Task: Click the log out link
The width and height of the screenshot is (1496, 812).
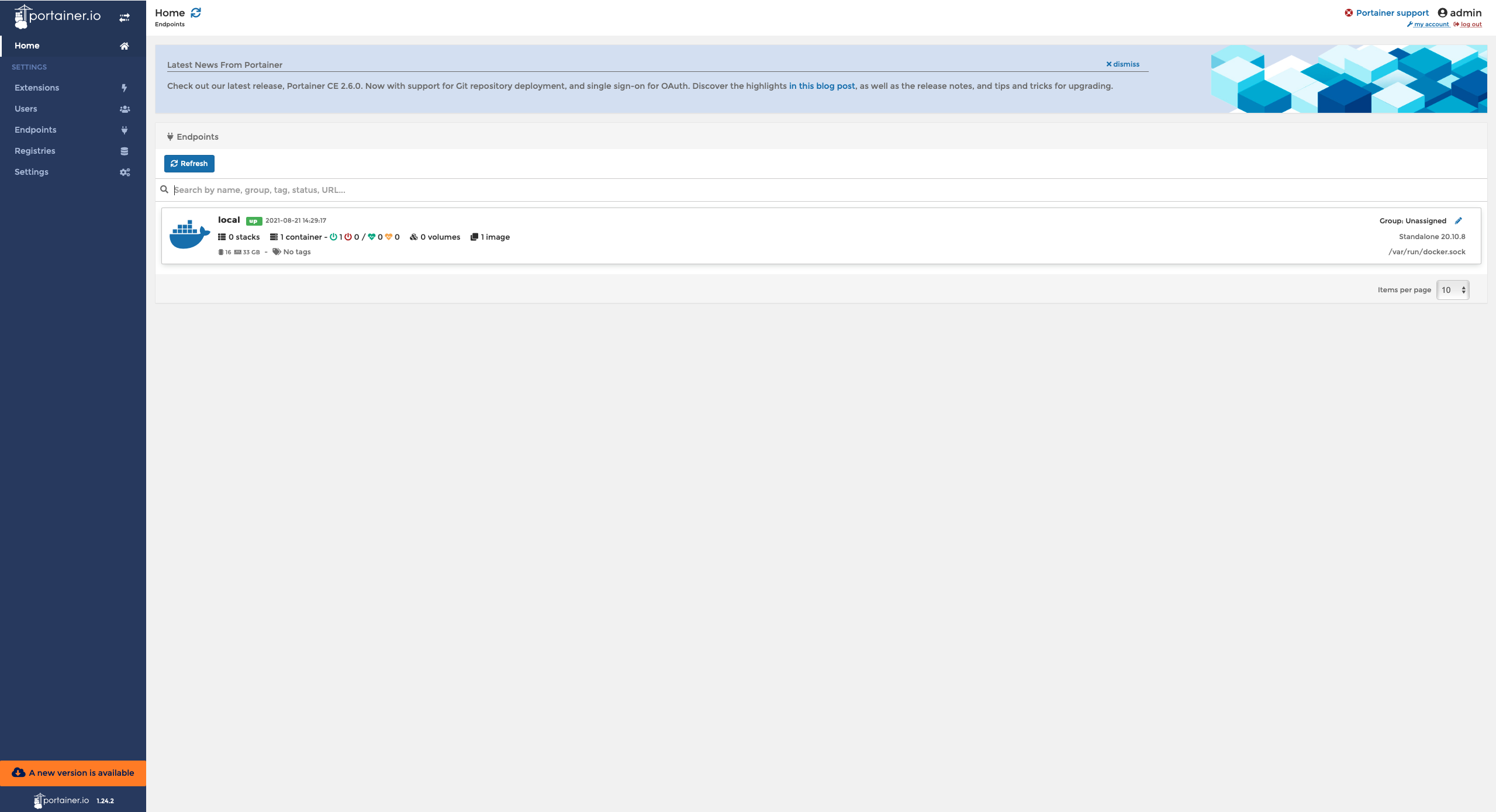Action: click(1470, 25)
